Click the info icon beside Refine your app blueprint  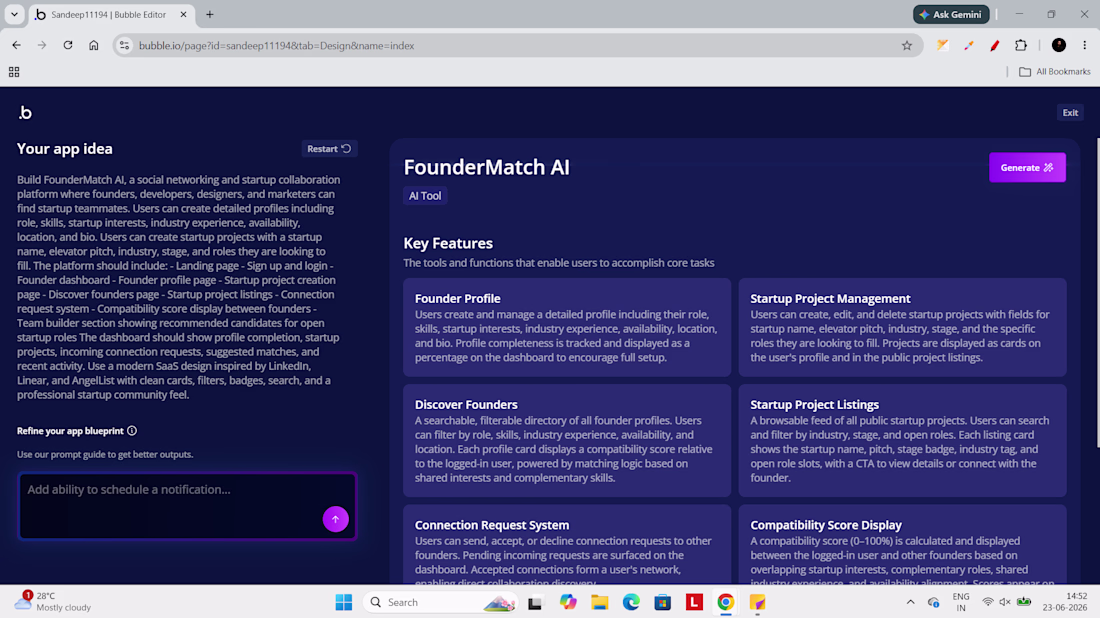coord(132,431)
